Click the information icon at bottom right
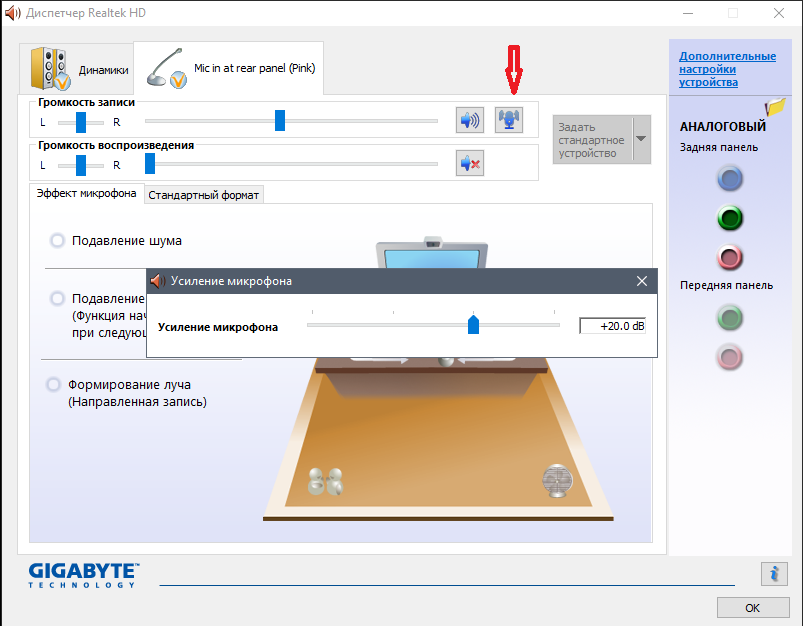 (773, 573)
